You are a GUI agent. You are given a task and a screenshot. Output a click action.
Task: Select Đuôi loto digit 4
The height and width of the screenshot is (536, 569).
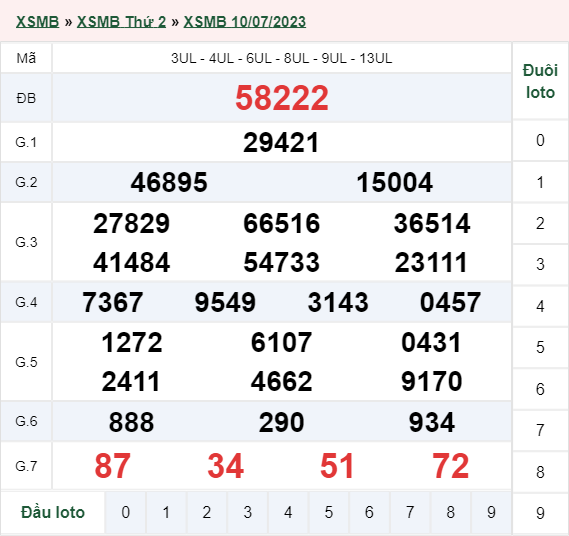point(540,306)
